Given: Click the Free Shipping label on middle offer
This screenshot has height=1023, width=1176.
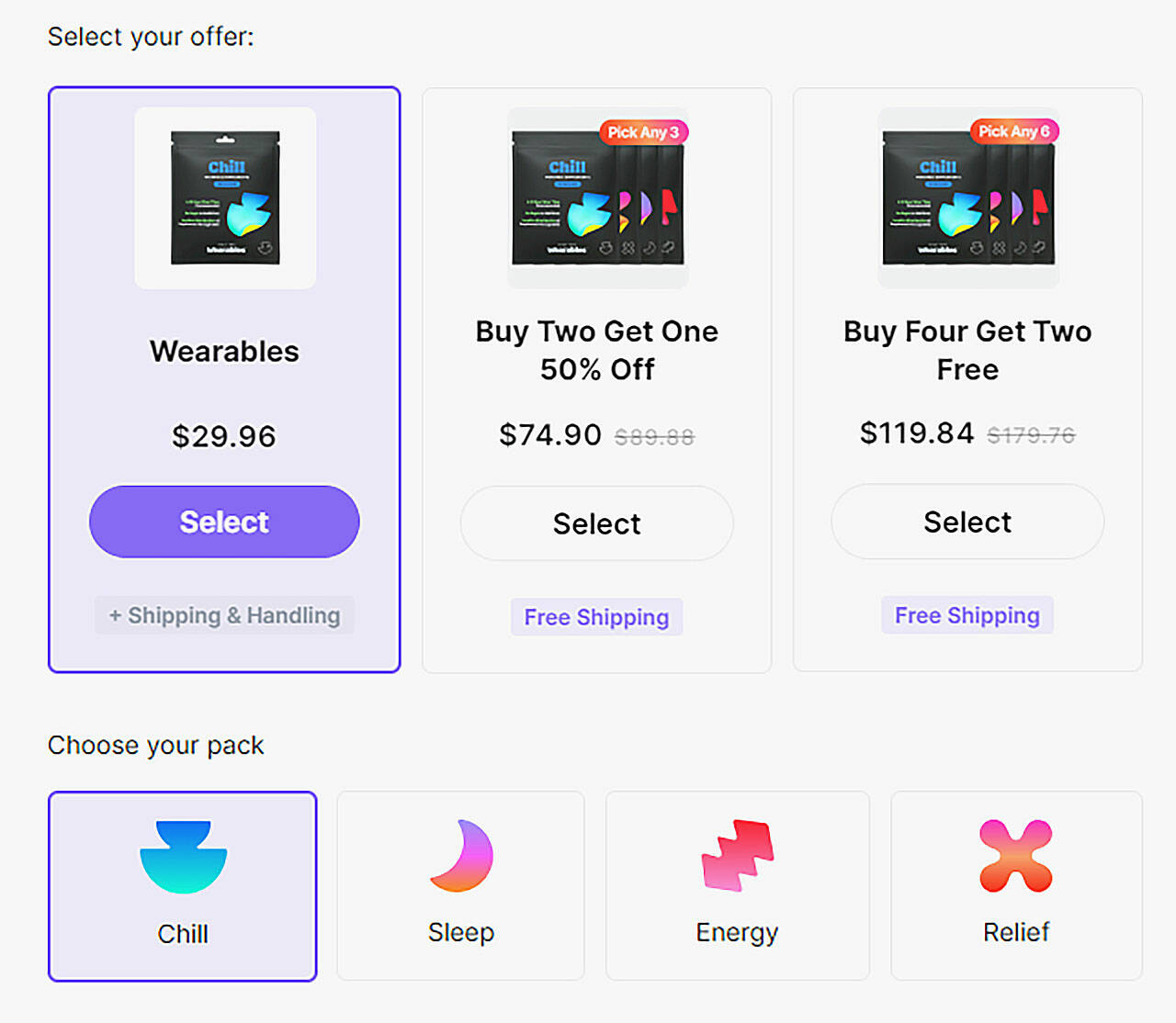Looking at the screenshot, I should tap(596, 617).
